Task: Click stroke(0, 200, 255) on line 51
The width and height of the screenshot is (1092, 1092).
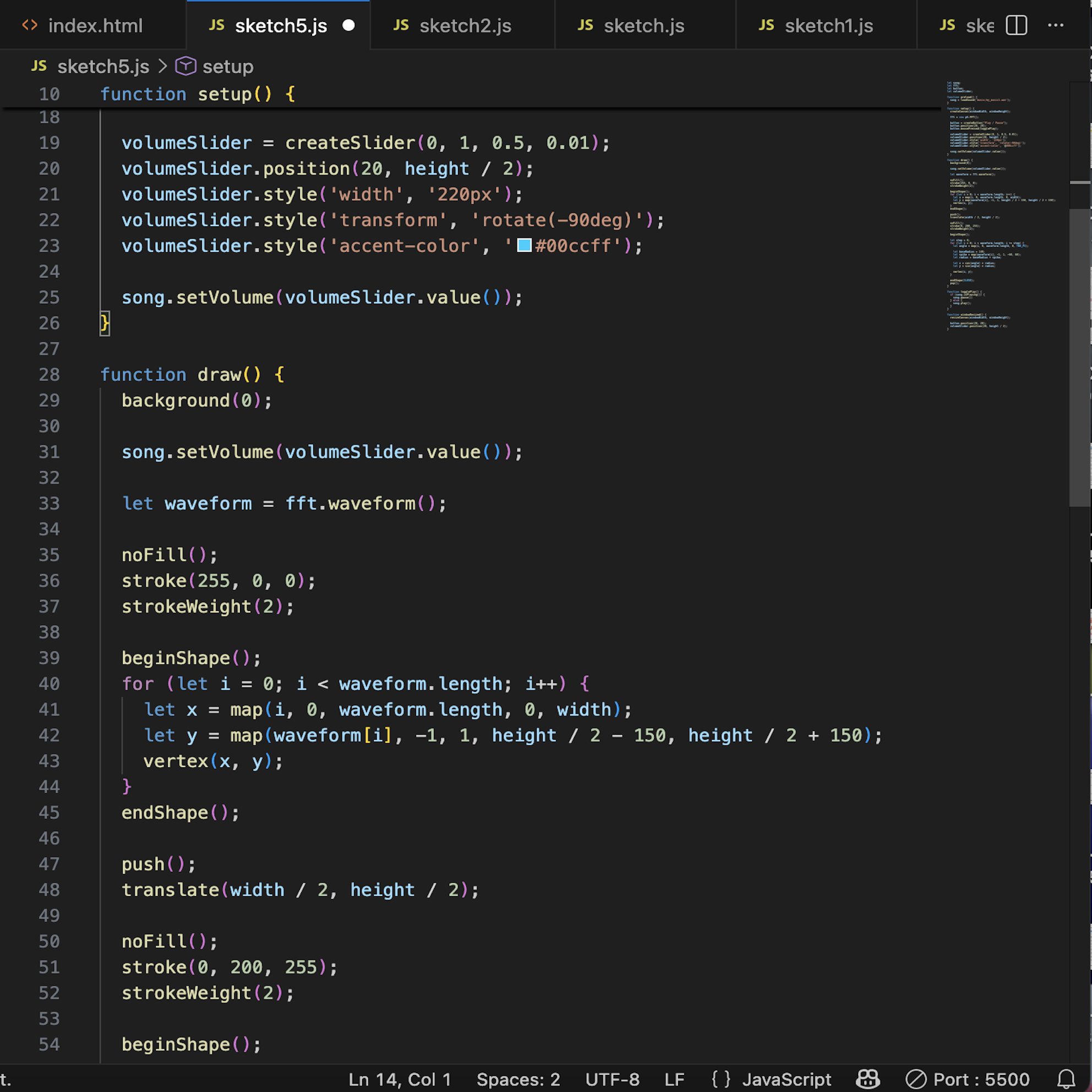Action: pos(230,967)
